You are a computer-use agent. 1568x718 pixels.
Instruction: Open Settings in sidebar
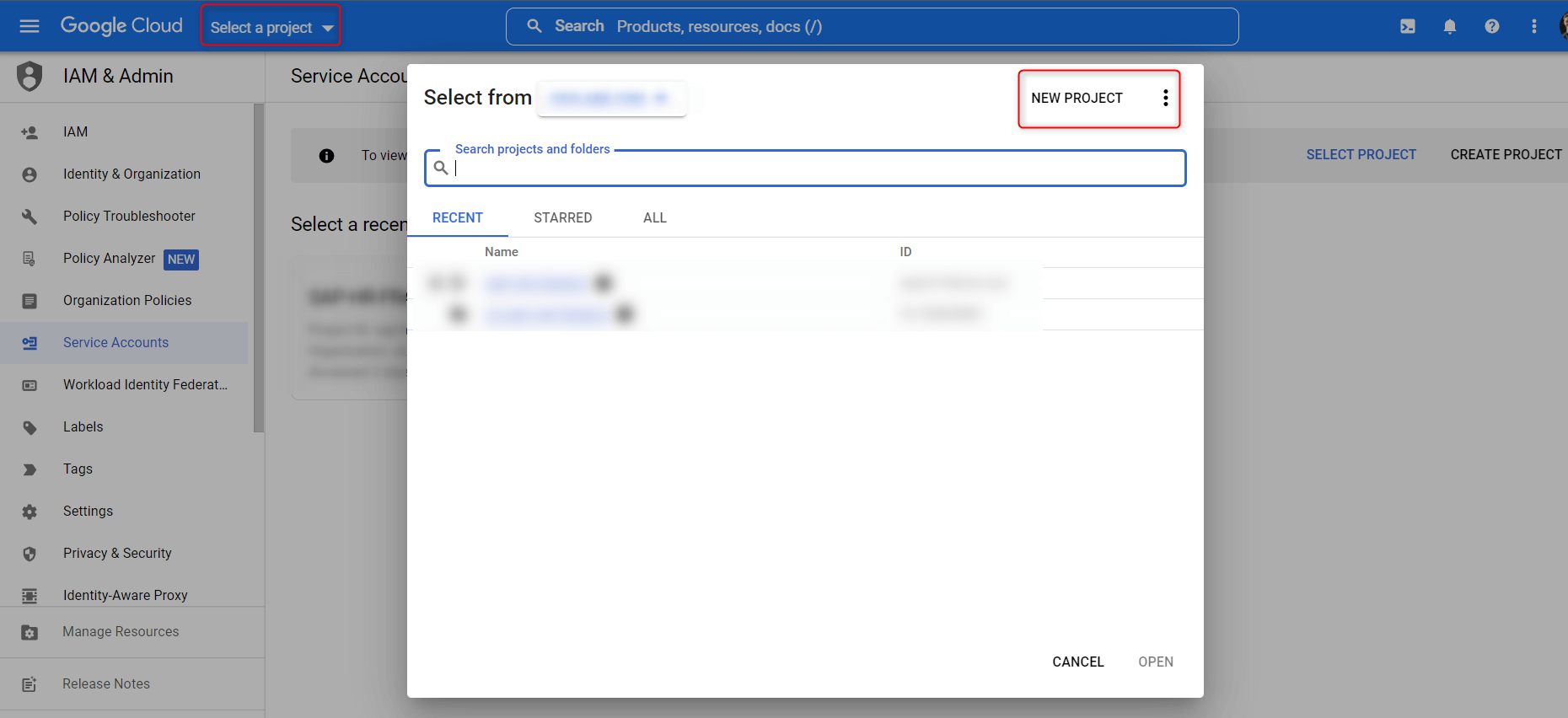click(88, 511)
